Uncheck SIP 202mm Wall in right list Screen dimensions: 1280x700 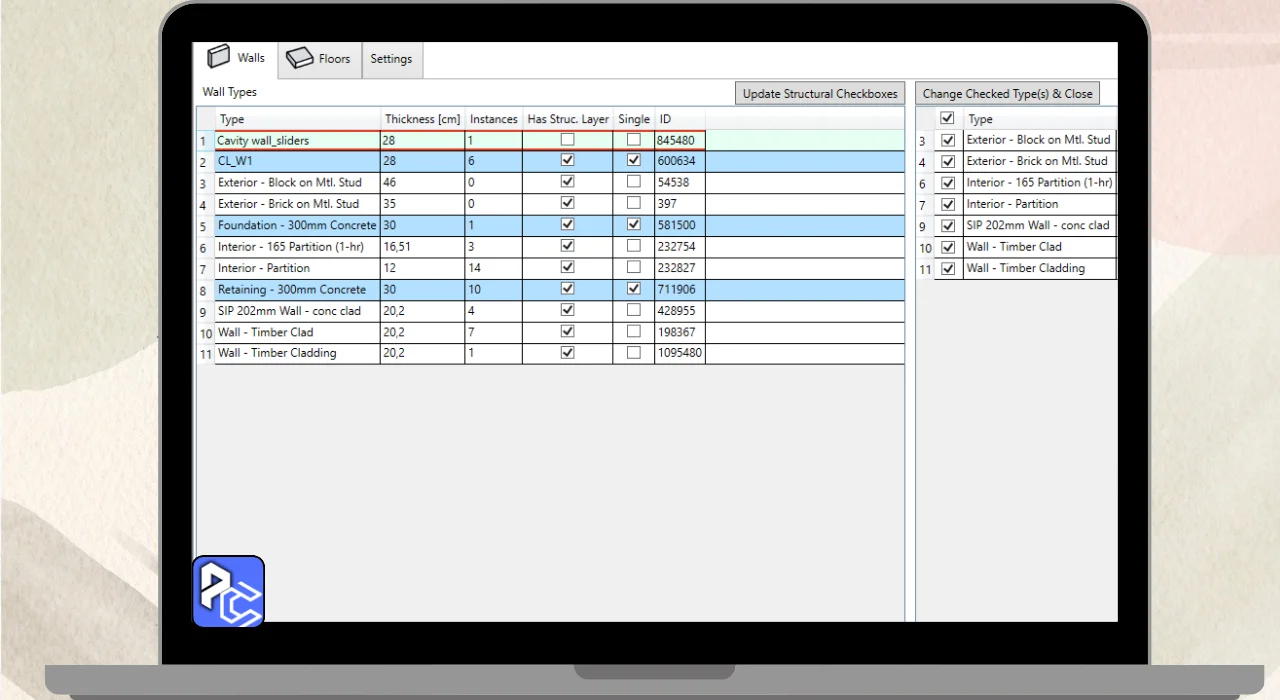948,225
